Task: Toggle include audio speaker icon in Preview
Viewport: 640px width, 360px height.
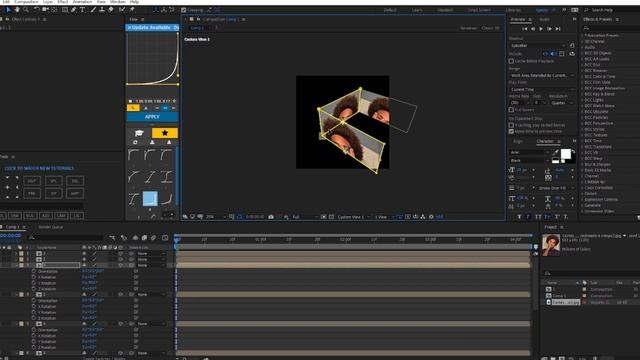Action: tap(553, 54)
